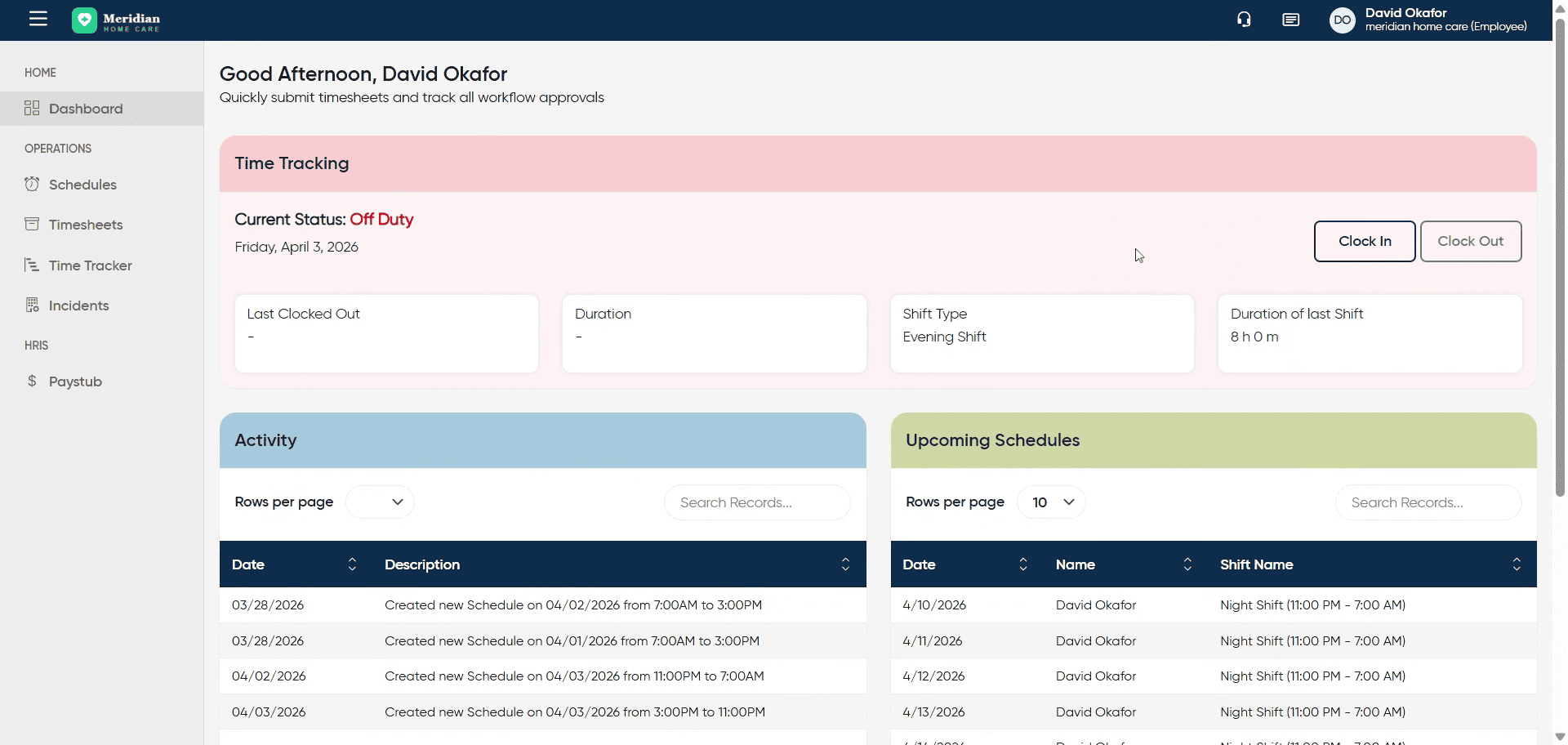1568x745 pixels.
Task: Click the Meridian Home Care logo
Action: (x=117, y=20)
